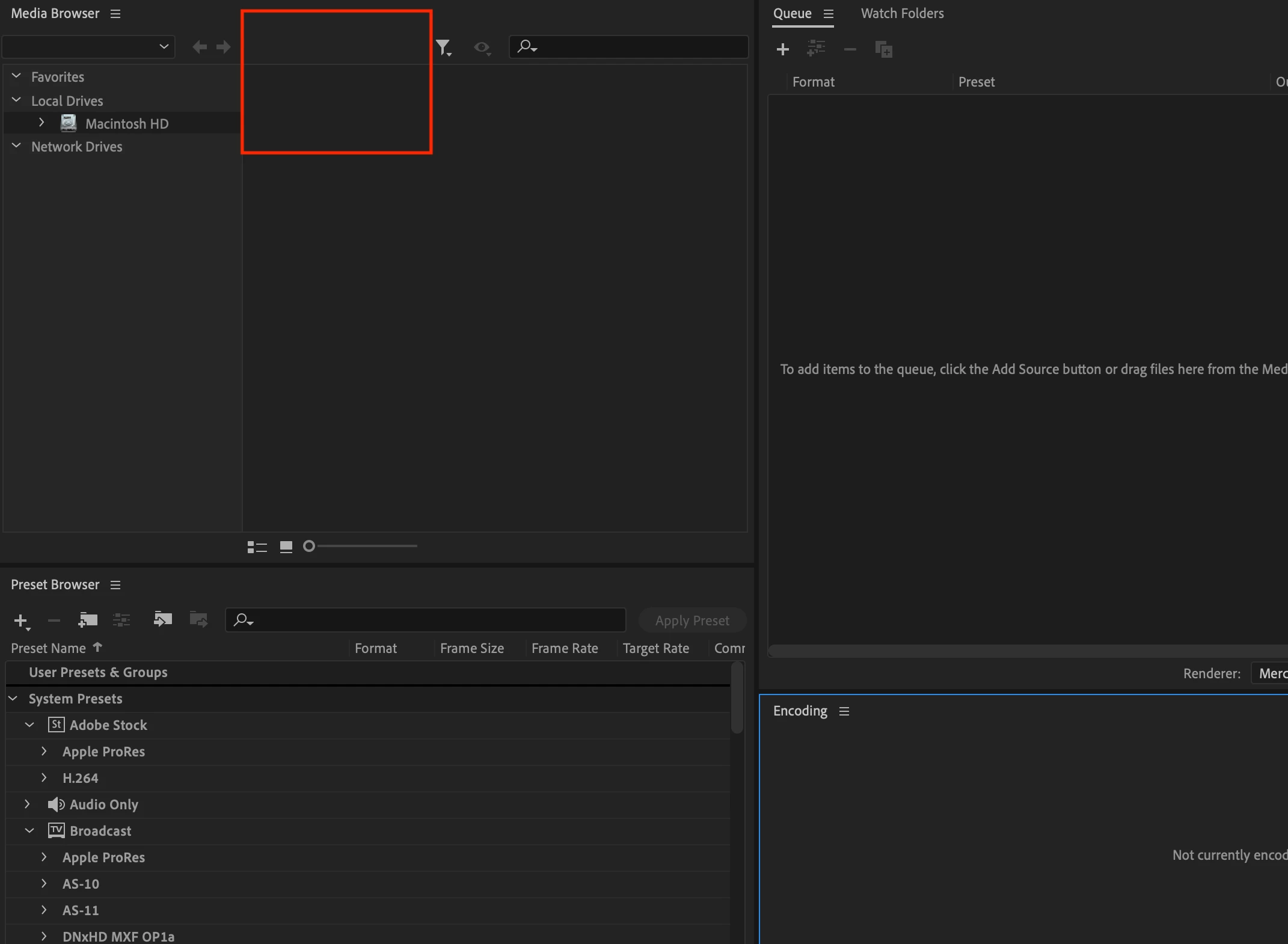Expand the Macintosh HD drive
Image resolution: width=1288 pixels, height=944 pixels.
41,123
